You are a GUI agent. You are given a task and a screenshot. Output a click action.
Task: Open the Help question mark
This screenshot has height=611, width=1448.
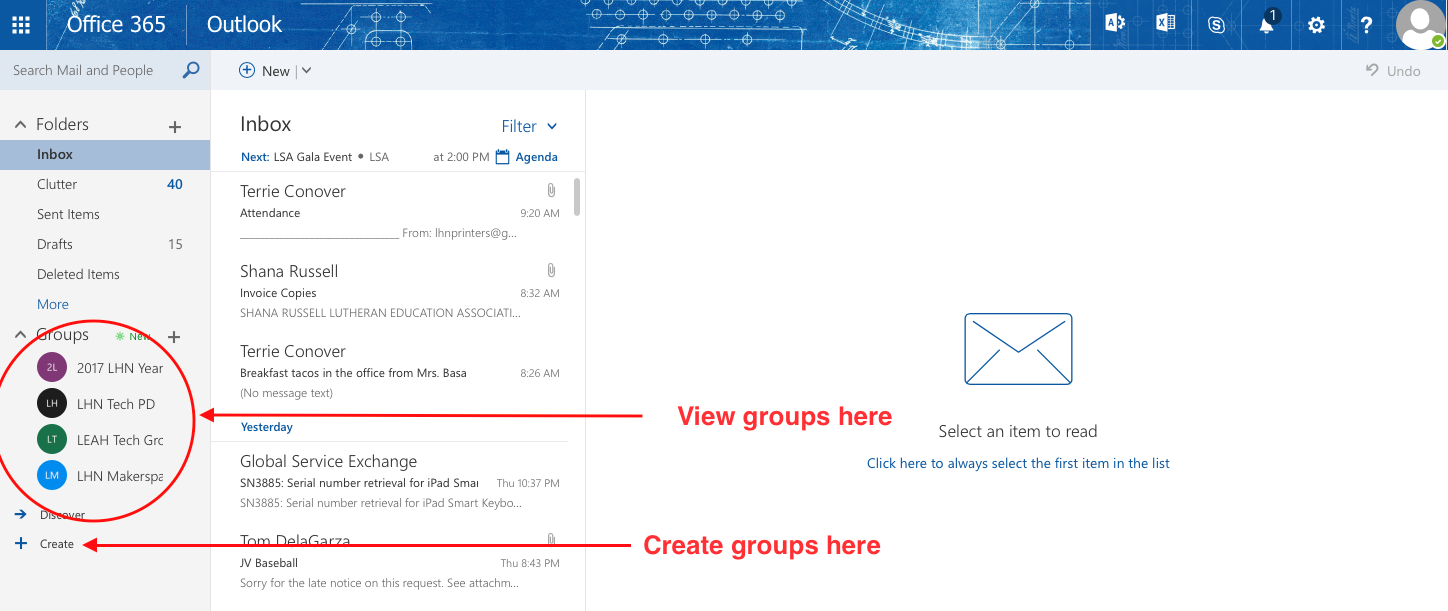click(1367, 25)
